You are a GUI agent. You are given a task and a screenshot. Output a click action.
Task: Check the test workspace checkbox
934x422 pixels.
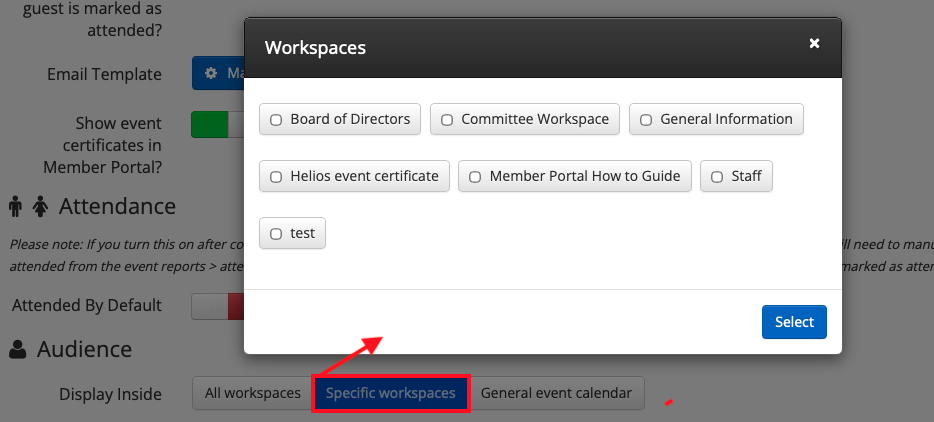pos(276,234)
